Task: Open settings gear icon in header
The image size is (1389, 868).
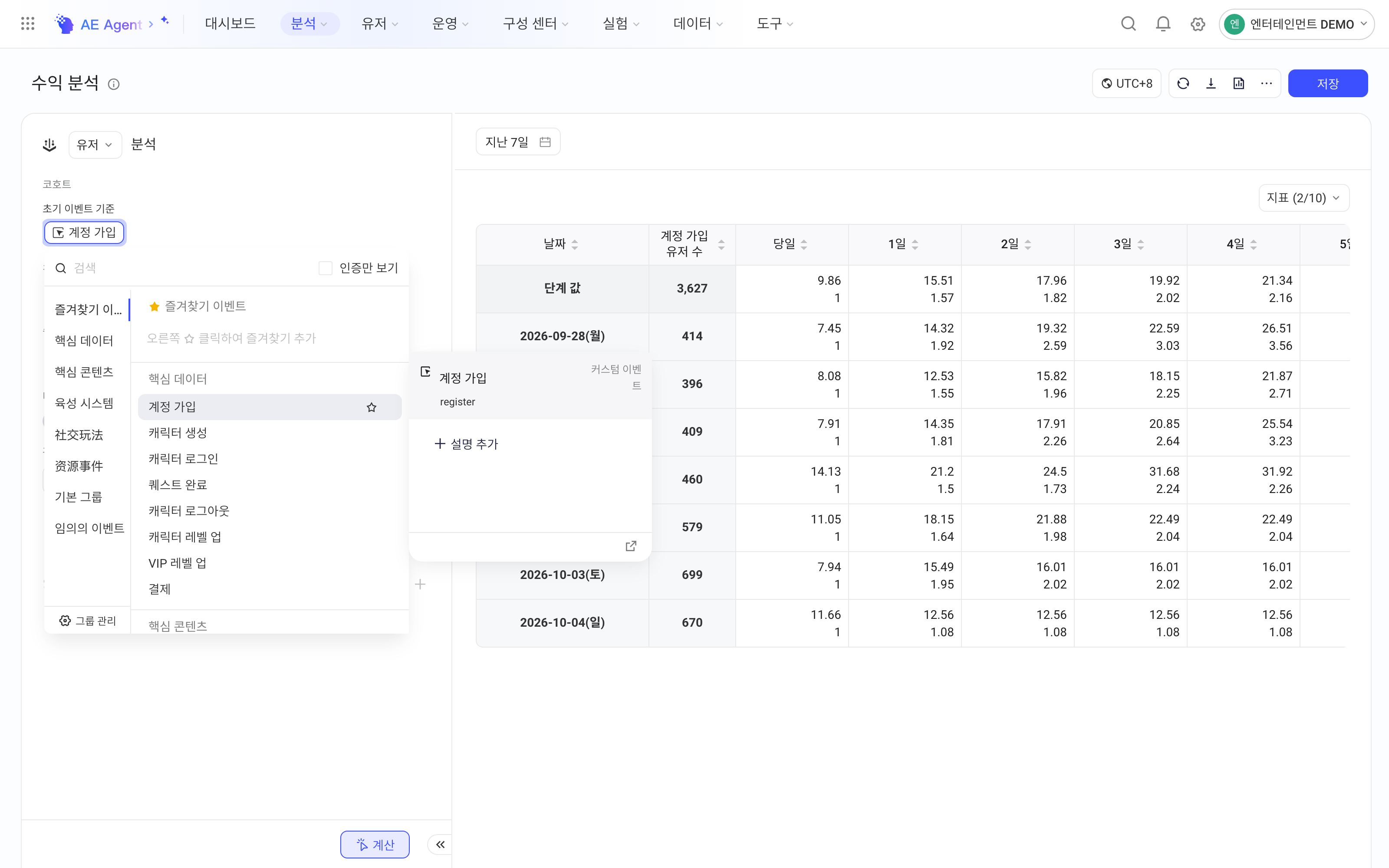Action: 1197,24
